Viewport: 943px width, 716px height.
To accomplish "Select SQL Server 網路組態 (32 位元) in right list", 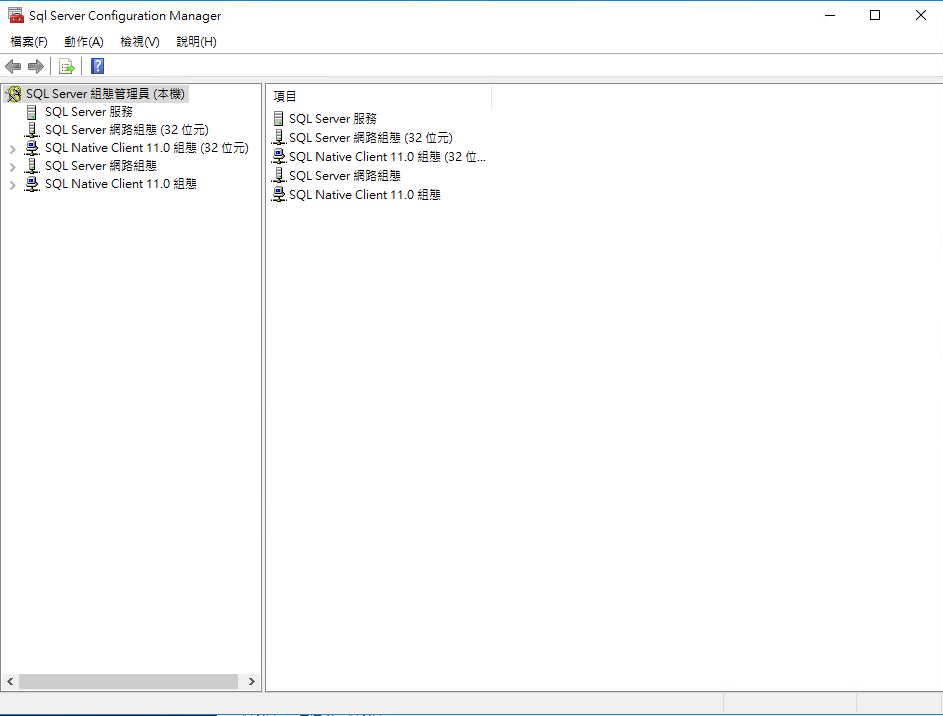I will [x=370, y=138].
